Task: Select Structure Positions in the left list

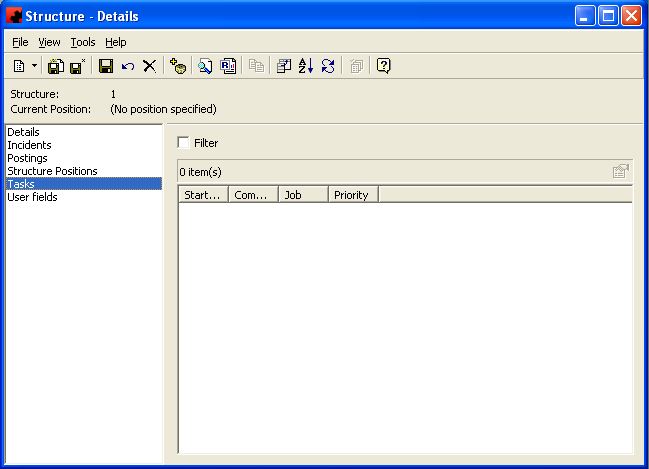Action: pyautogui.click(x=52, y=171)
